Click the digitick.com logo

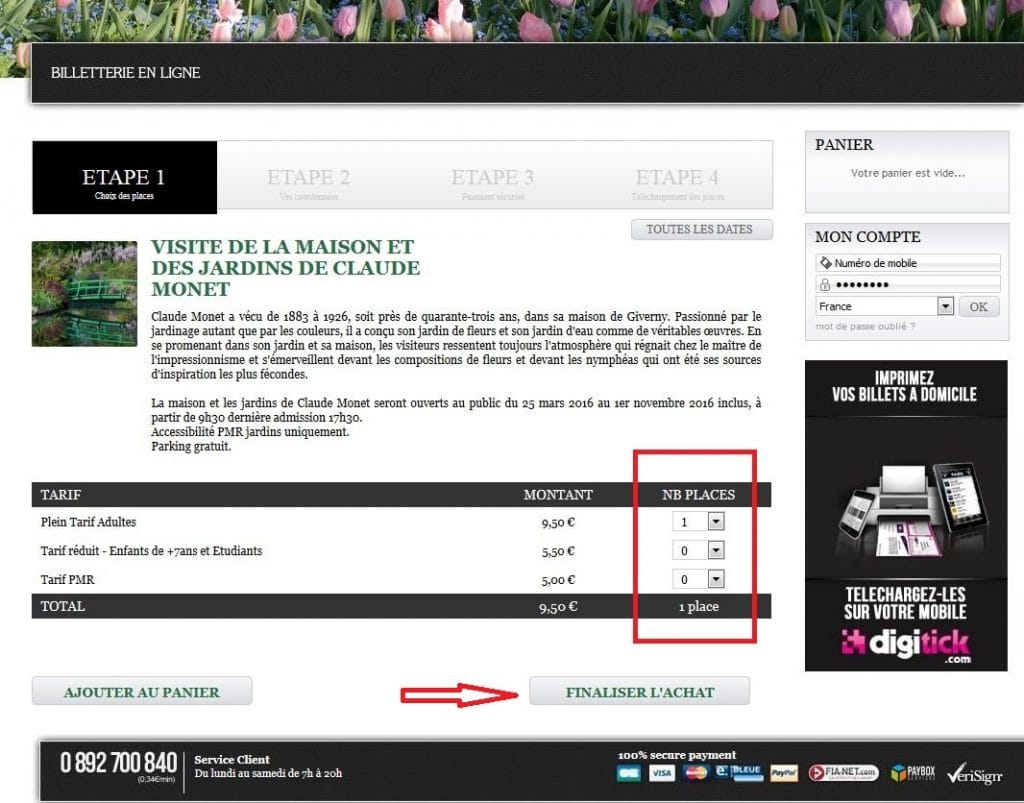(x=905, y=645)
